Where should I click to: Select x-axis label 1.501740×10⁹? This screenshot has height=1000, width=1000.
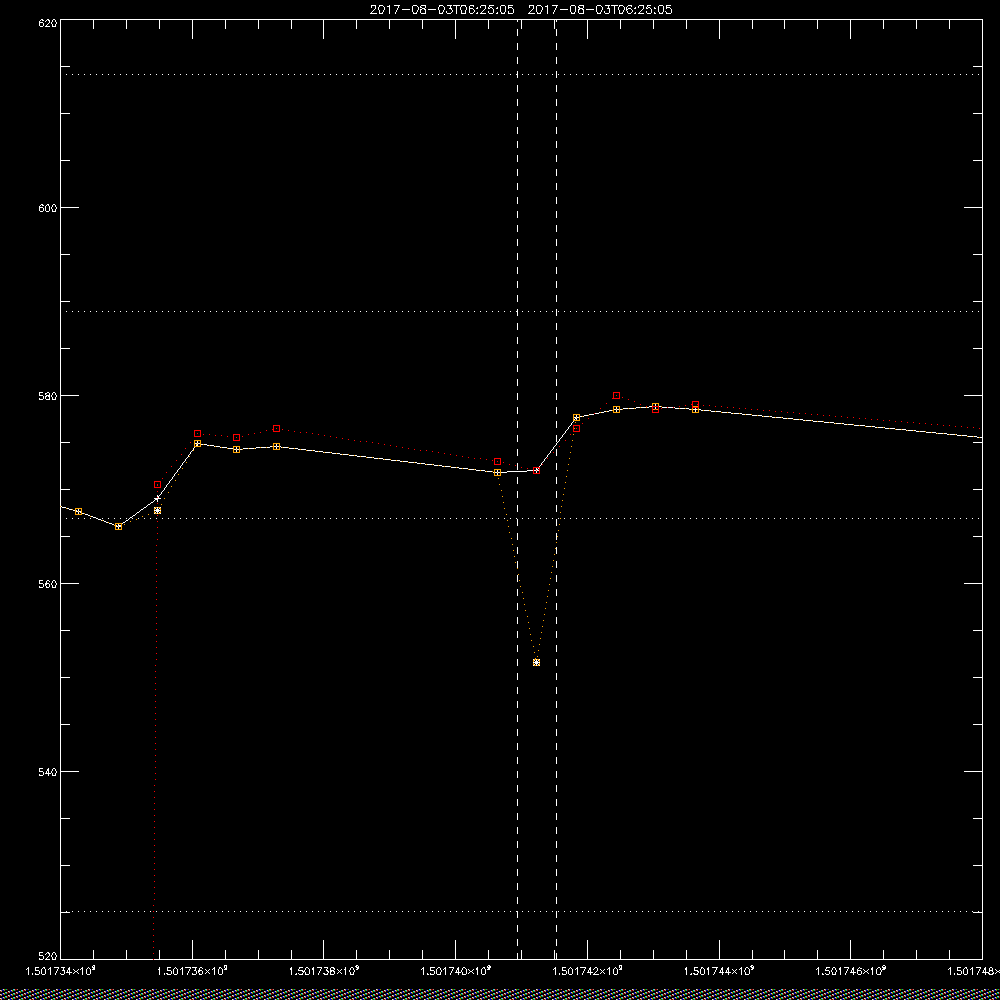[x=456, y=971]
